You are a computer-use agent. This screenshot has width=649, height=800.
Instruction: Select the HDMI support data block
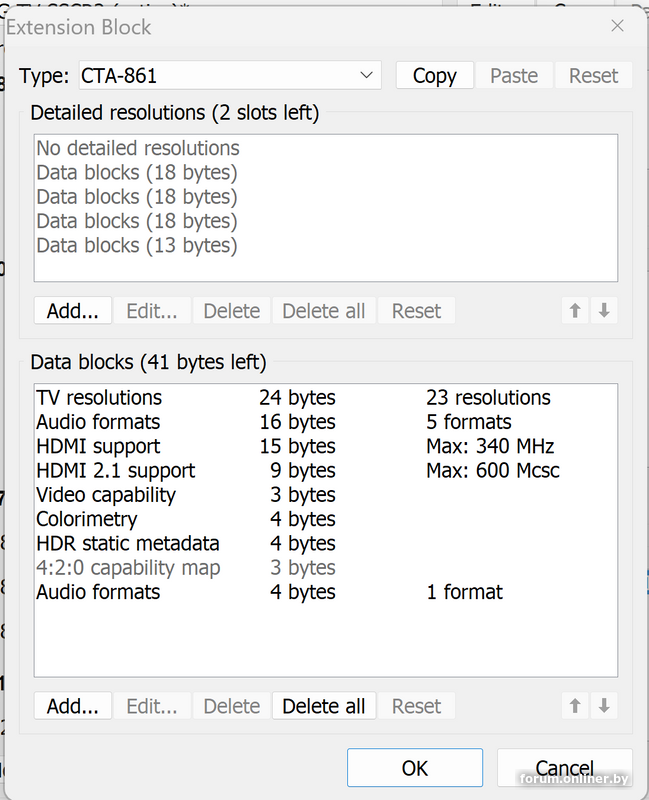[98, 446]
